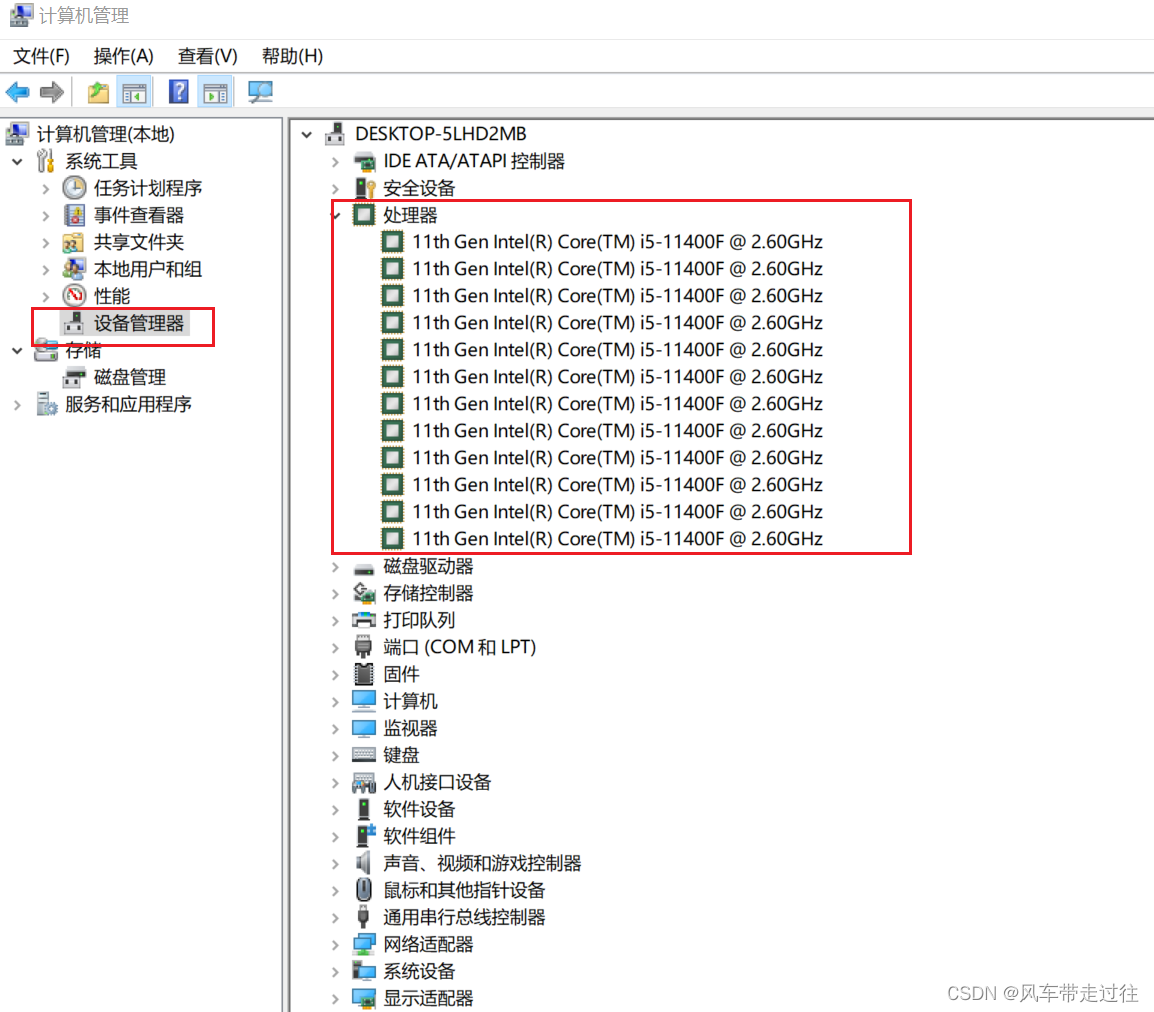
Task: Click the Performance gauge icon
Action: click(x=74, y=296)
